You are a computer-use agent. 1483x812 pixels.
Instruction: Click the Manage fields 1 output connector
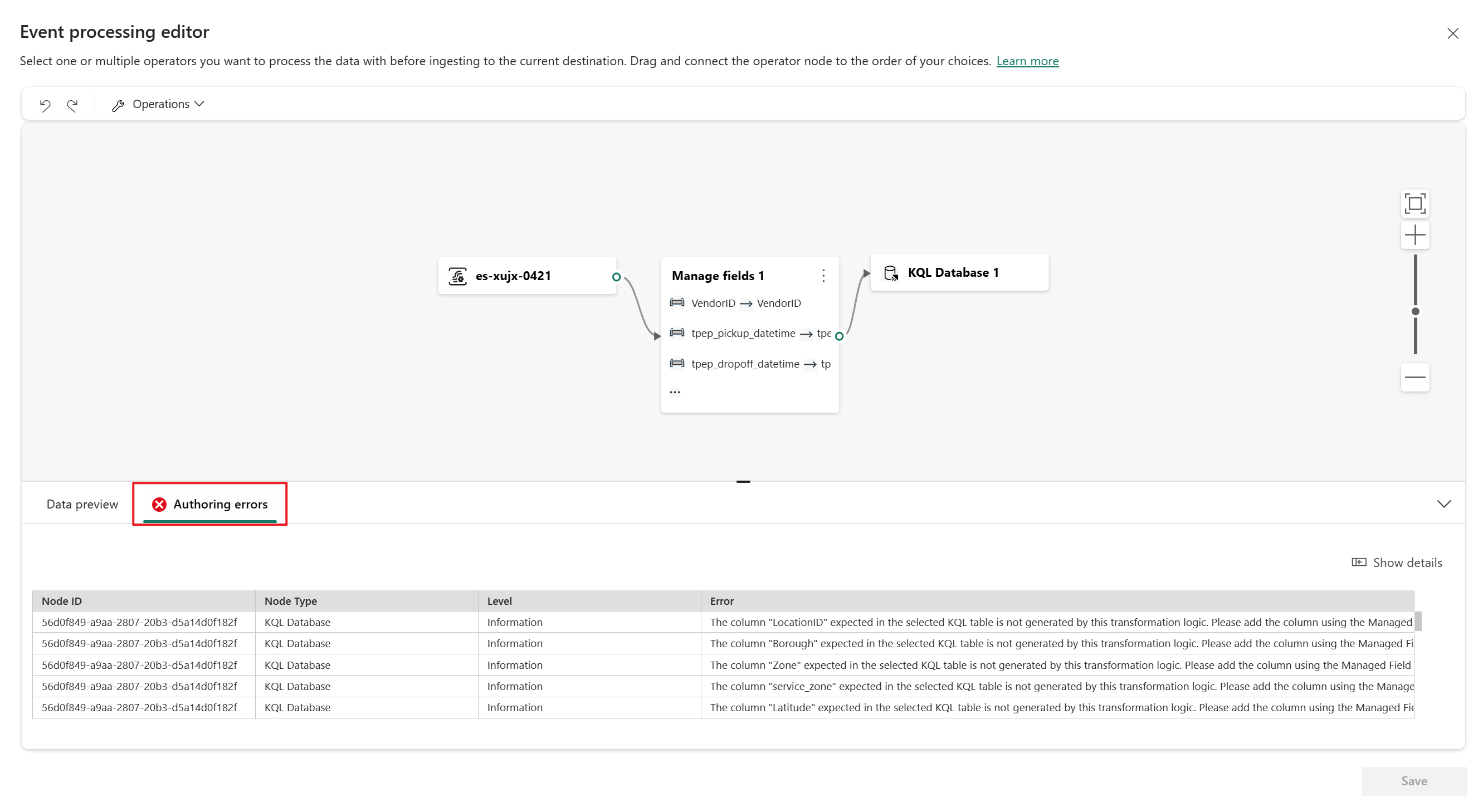tap(840, 336)
